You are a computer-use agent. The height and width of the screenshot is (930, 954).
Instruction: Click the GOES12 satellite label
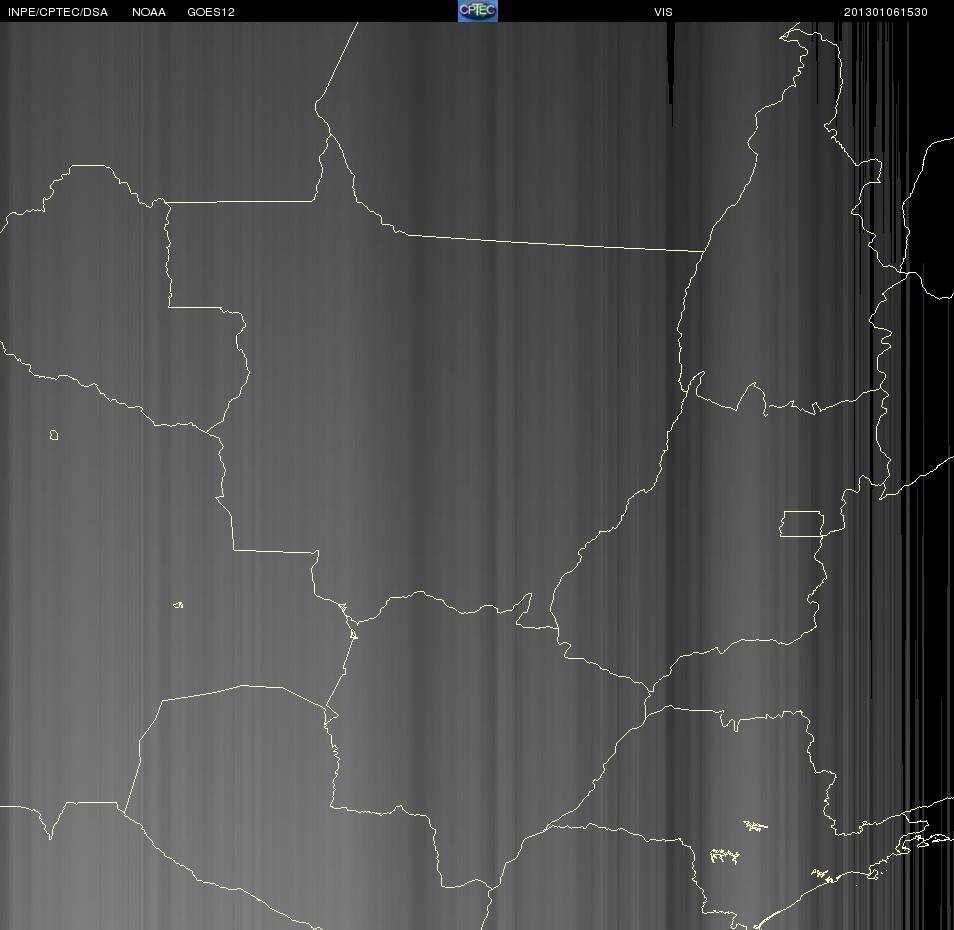coord(211,12)
